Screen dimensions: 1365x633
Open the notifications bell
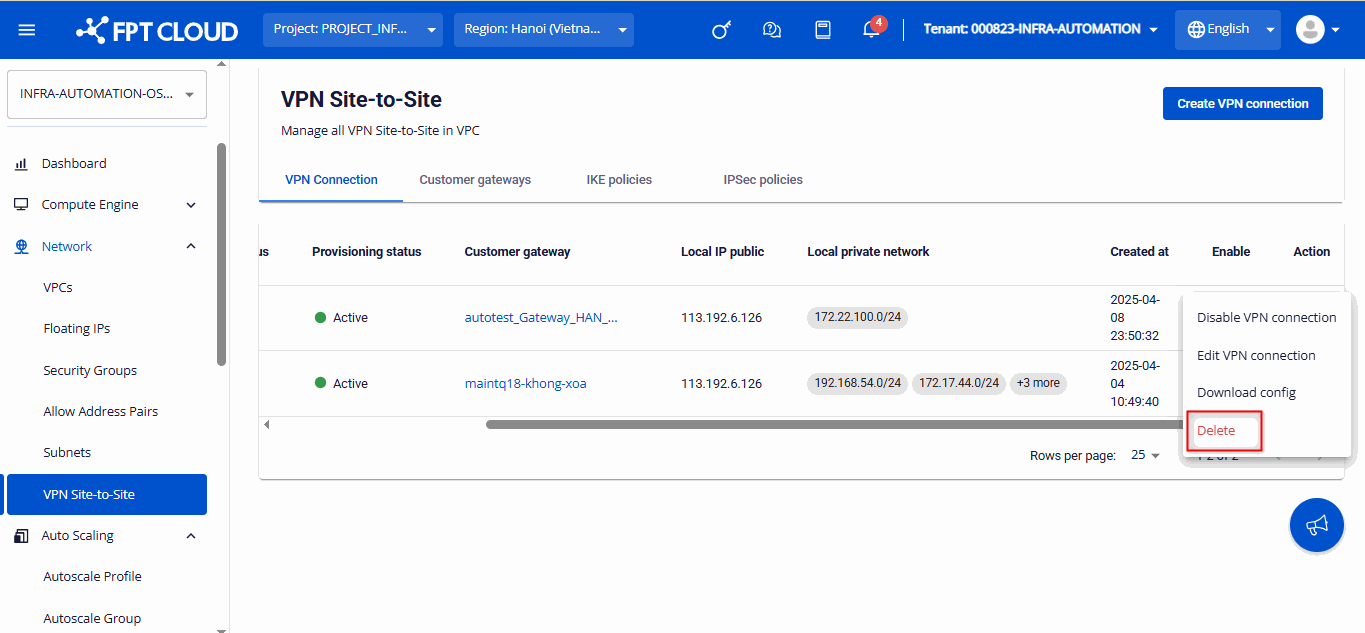coord(872,29)
